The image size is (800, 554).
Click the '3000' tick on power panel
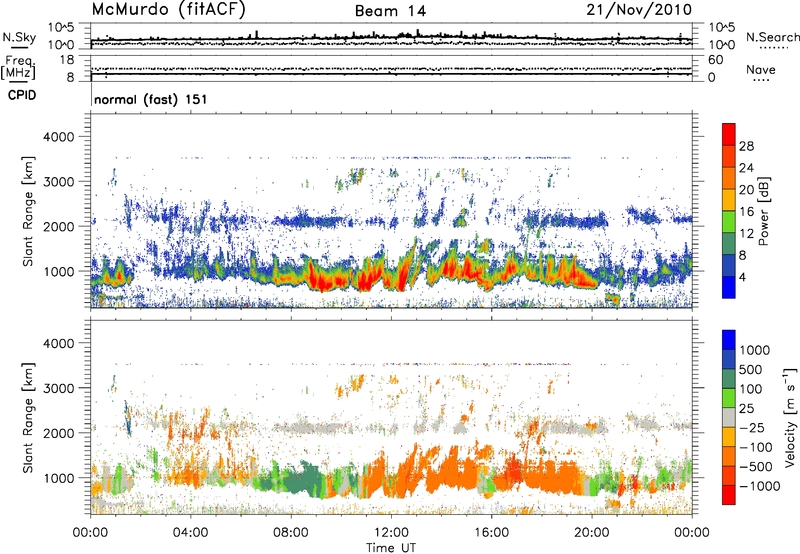click(59, 182)
